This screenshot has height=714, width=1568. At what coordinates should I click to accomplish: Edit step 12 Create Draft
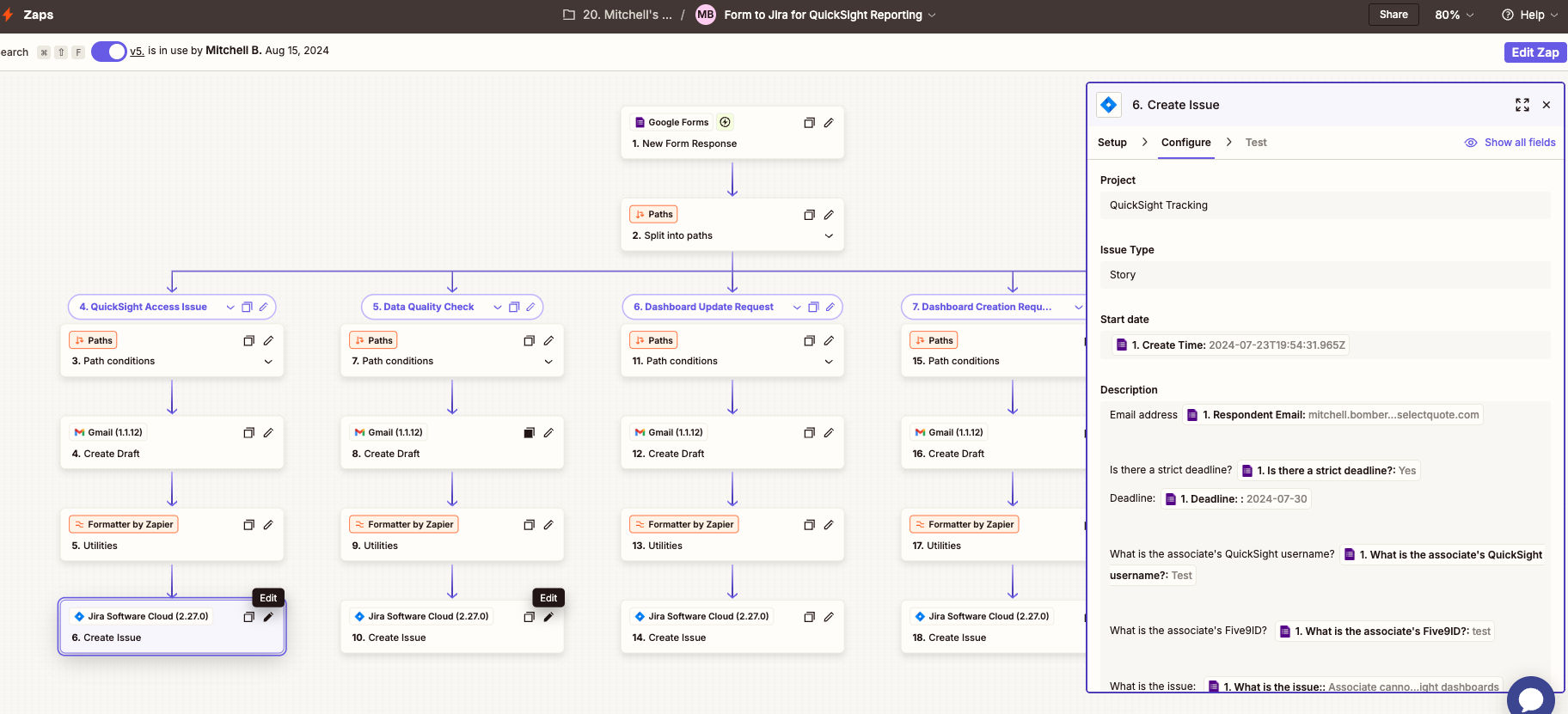(829, 433)
